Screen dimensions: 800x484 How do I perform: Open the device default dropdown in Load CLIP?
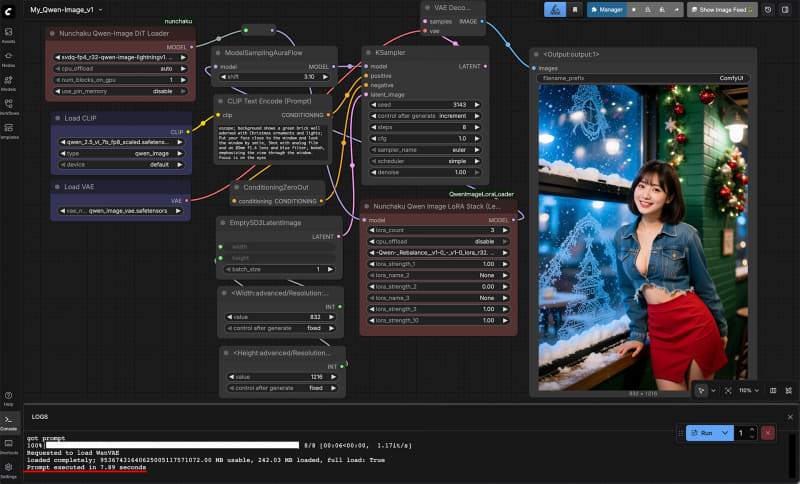point(121,165)
